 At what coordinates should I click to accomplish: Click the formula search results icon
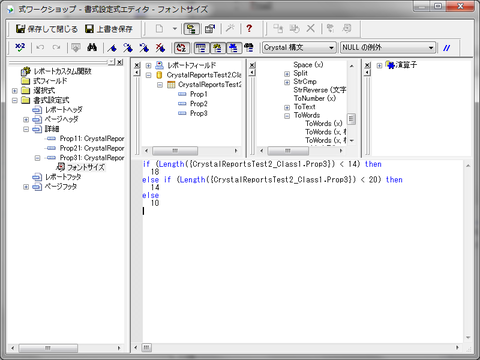point(249,48)
